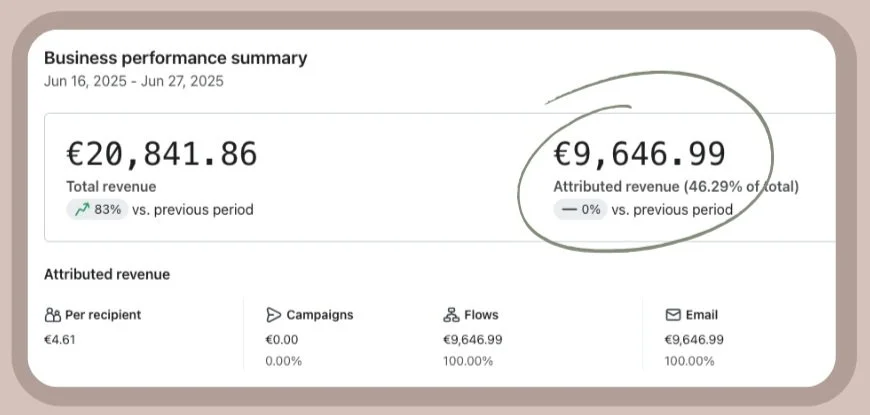Image resolution: width=870 pixels, height=415 pixels.
Task: Click the 83% growth badge
Action: coord(96,210)
